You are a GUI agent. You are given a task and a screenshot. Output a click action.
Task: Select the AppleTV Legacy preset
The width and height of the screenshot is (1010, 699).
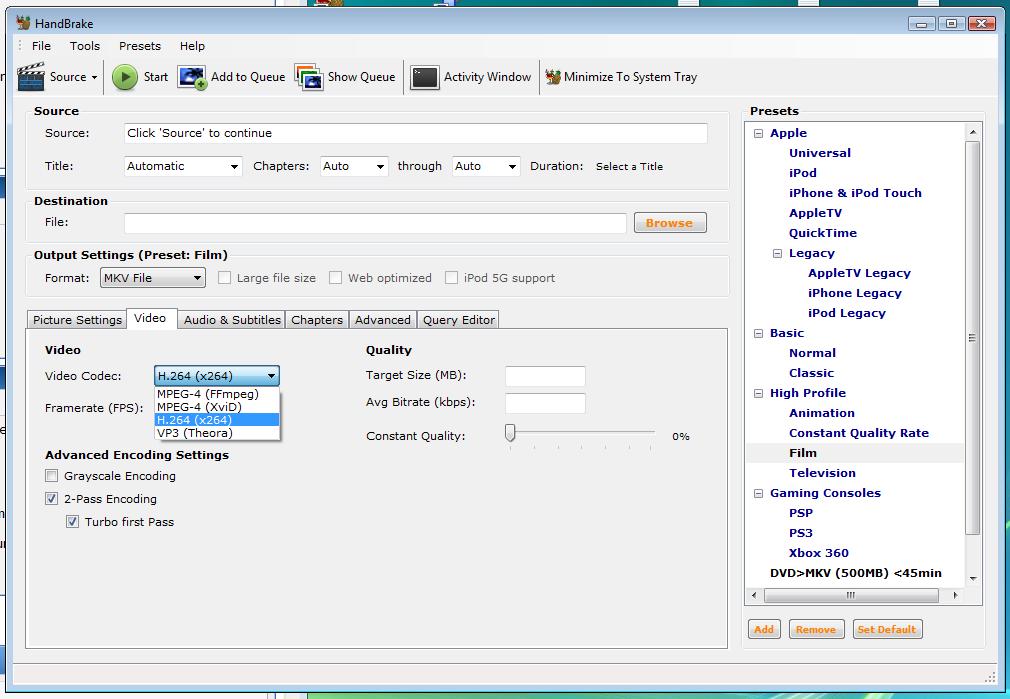pos(859,273)
